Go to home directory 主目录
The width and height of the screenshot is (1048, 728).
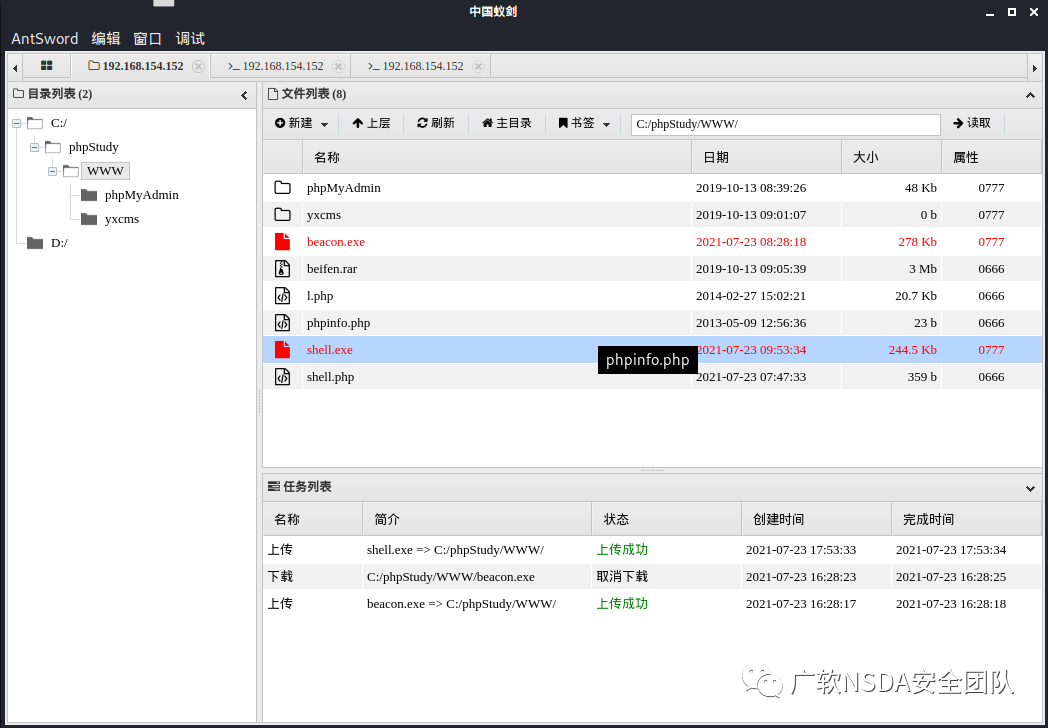click(x=507, y=124)
